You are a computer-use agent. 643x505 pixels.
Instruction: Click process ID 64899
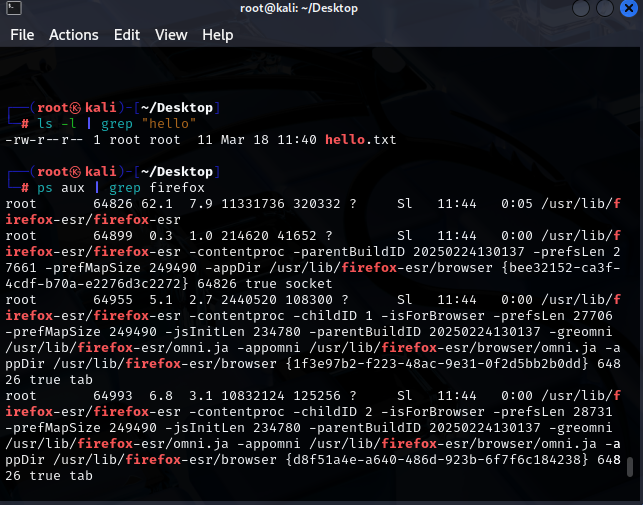113,236
